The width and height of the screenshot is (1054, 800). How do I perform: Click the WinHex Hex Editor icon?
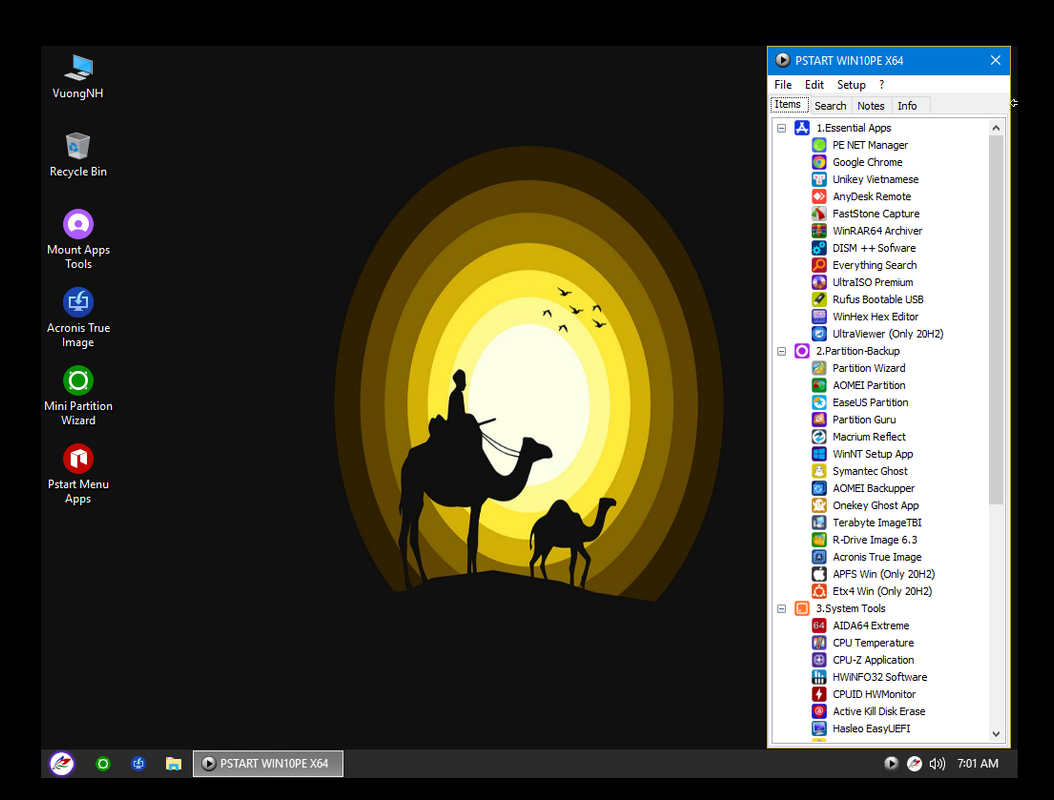click(x=819, y=317)
